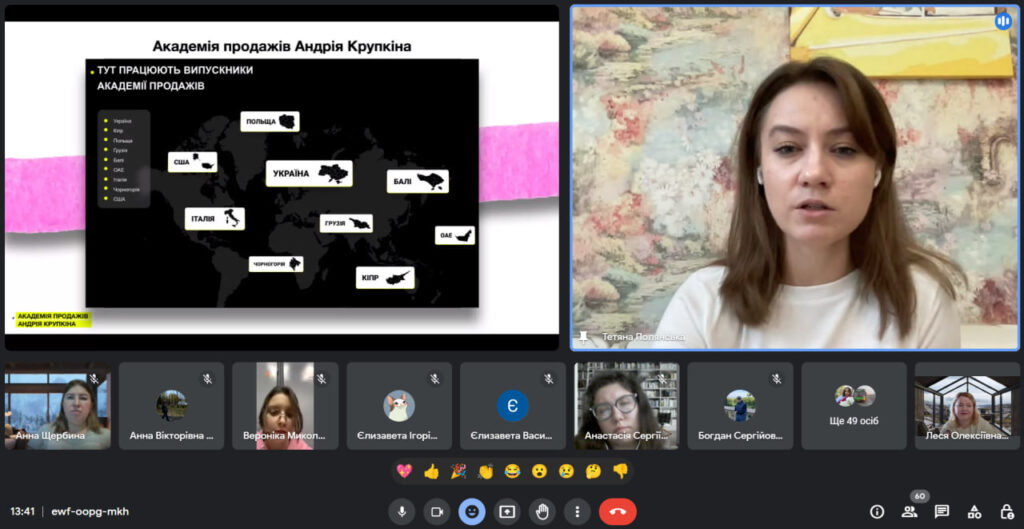Viewport: 1024px width, 529px height.
Task: Toggle the raise hand button
Action: point(542,511)
